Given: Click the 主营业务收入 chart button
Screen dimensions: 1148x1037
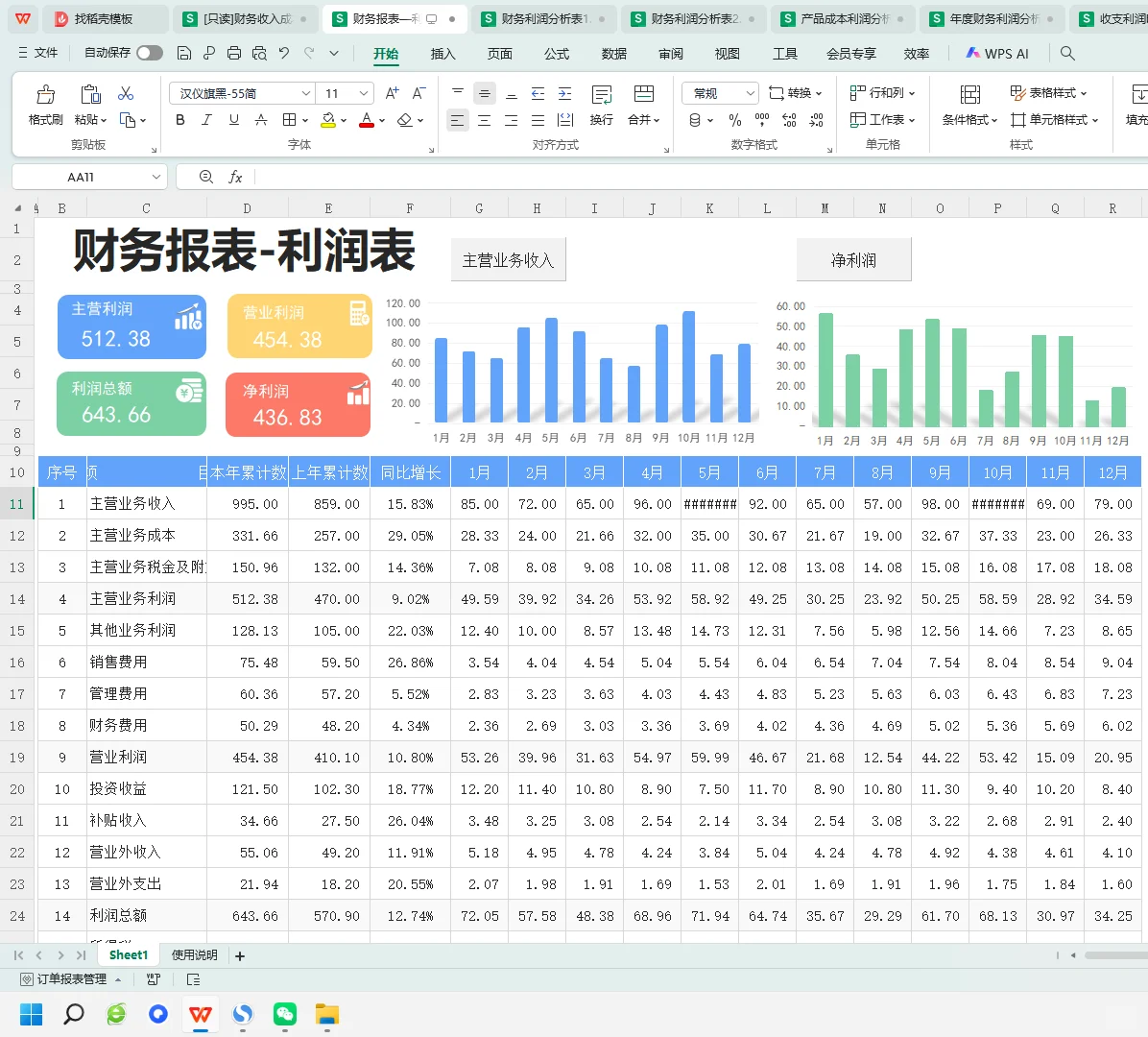Looking at the screenshot, I should 508,260.
